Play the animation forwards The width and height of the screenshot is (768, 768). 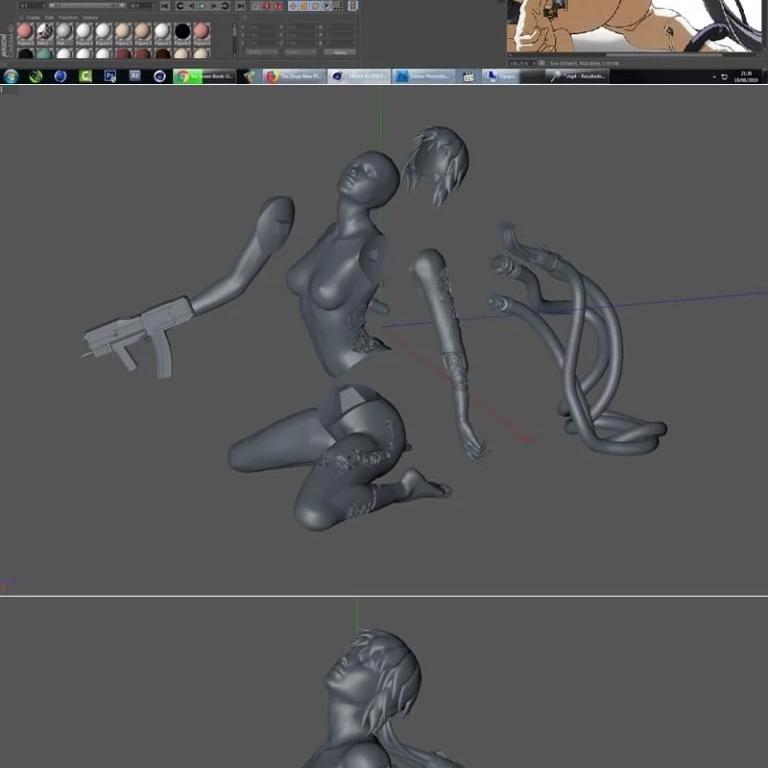(x=202, y=6)
